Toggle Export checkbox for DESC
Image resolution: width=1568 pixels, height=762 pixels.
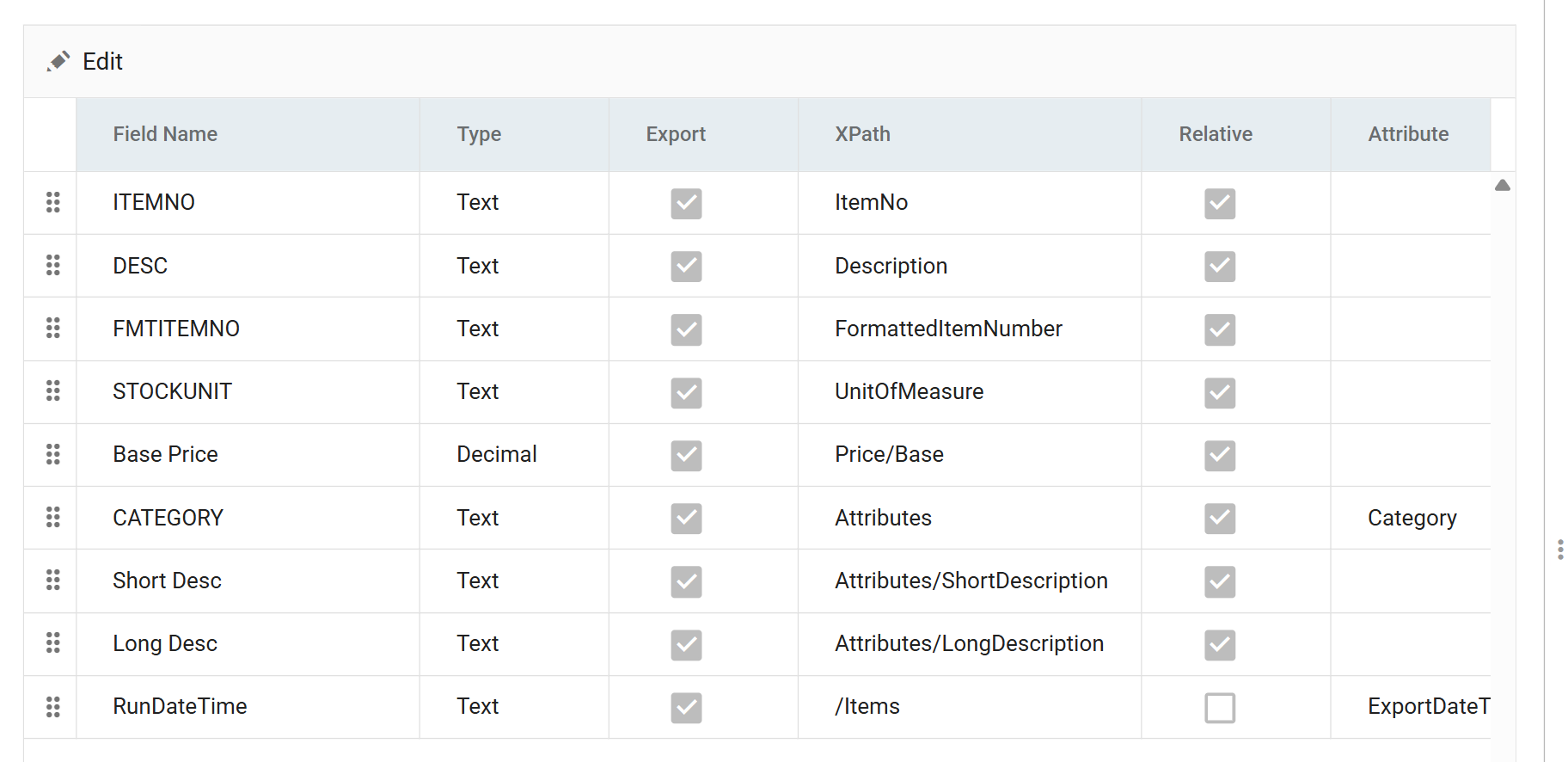(686, 267)
